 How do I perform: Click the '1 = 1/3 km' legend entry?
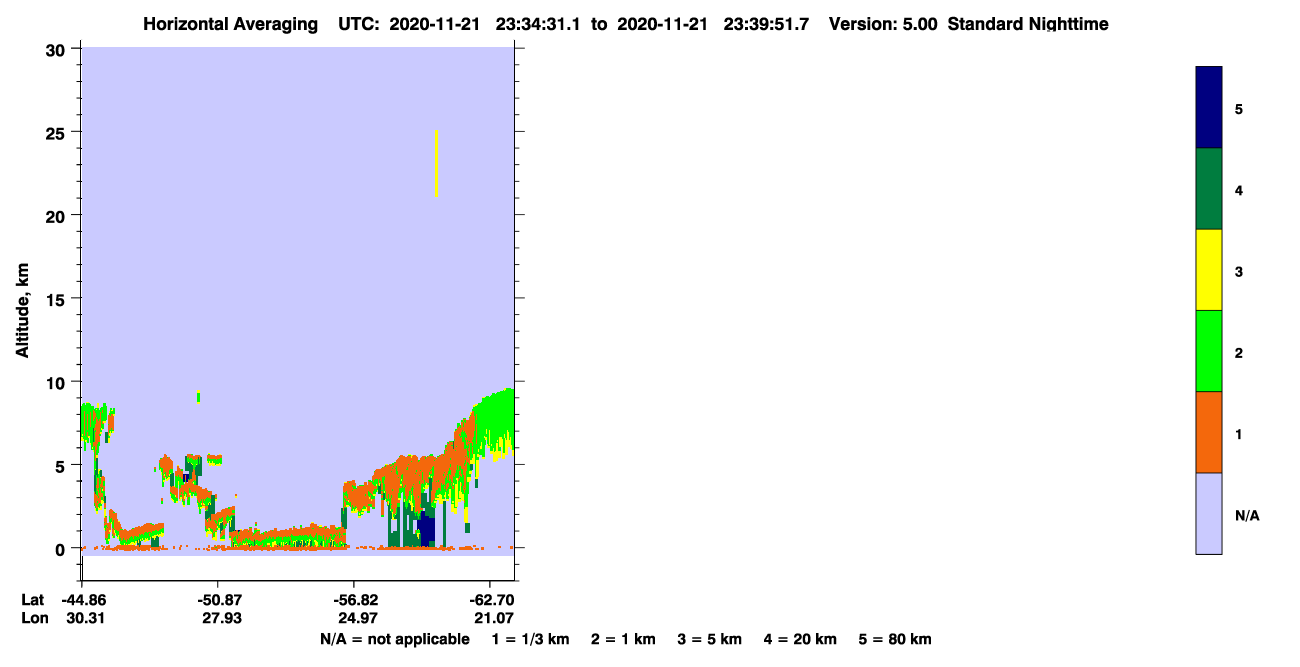(x=530, y=639)
